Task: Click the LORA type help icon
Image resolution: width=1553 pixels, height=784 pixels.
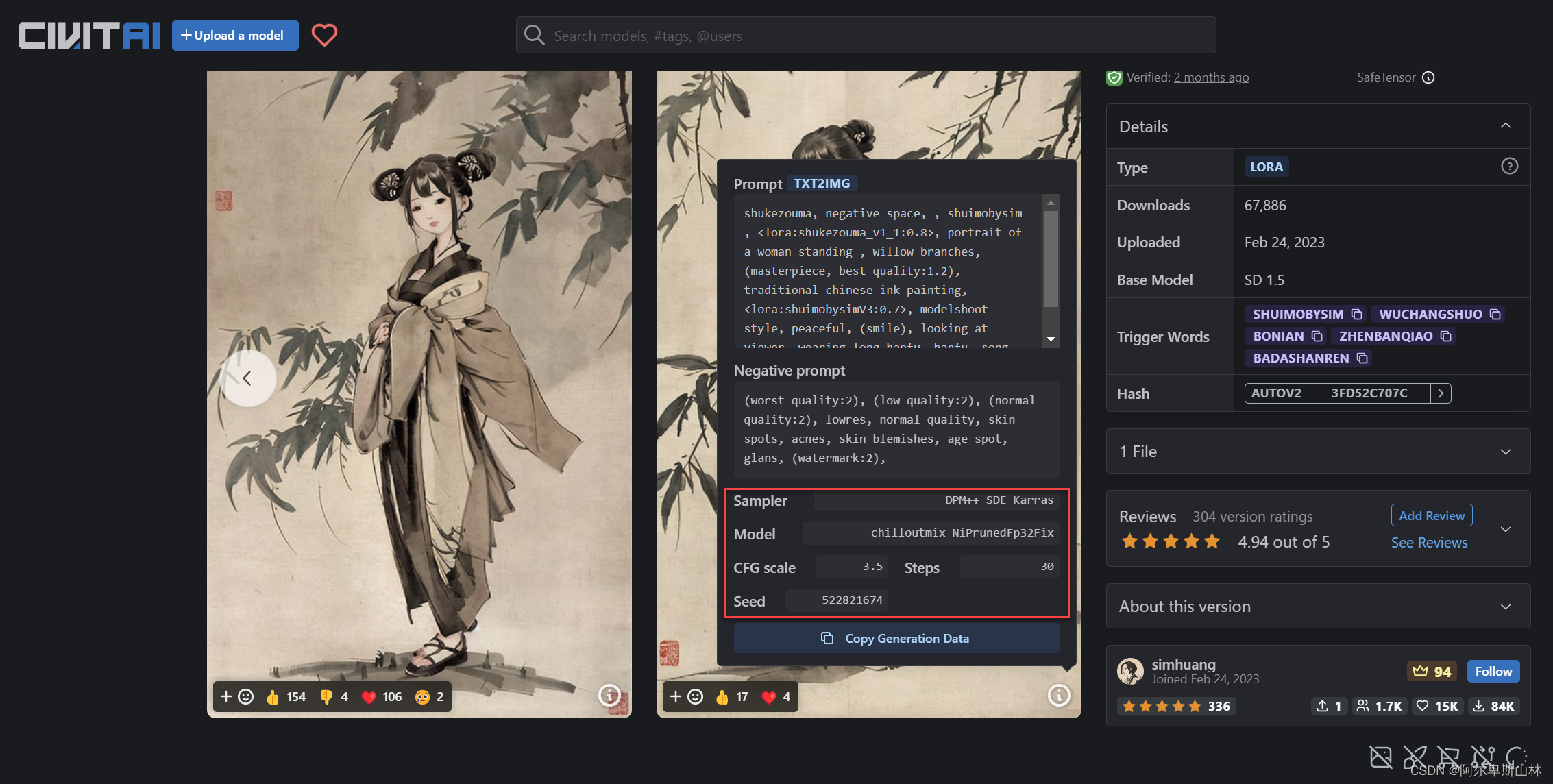Action: 1509,167
